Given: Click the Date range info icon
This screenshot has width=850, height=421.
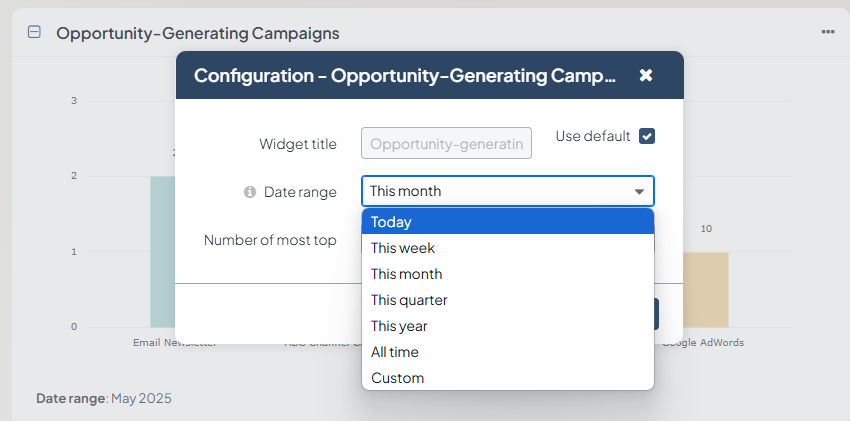Looking at the screenshot, I should pyautogui.click(x=250, y=192).
